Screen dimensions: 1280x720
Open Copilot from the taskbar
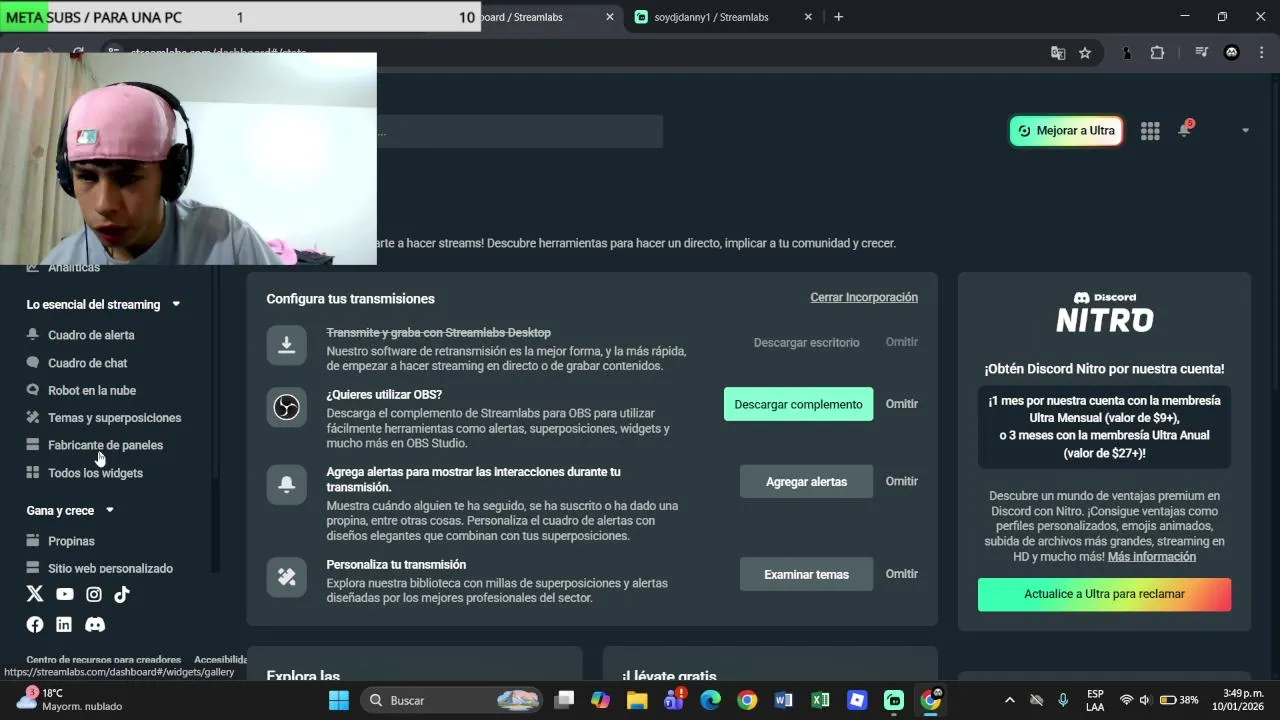tap(600, 700)
